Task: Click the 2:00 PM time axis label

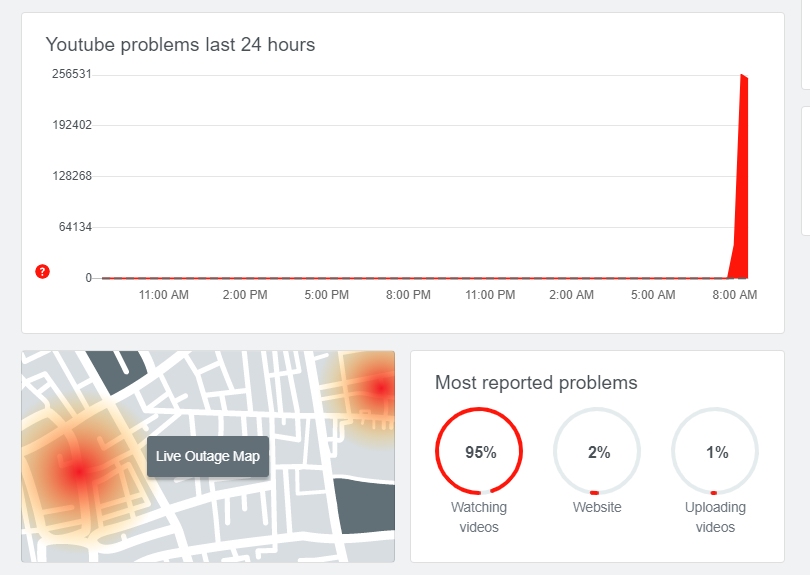Action: pos(245,295)
